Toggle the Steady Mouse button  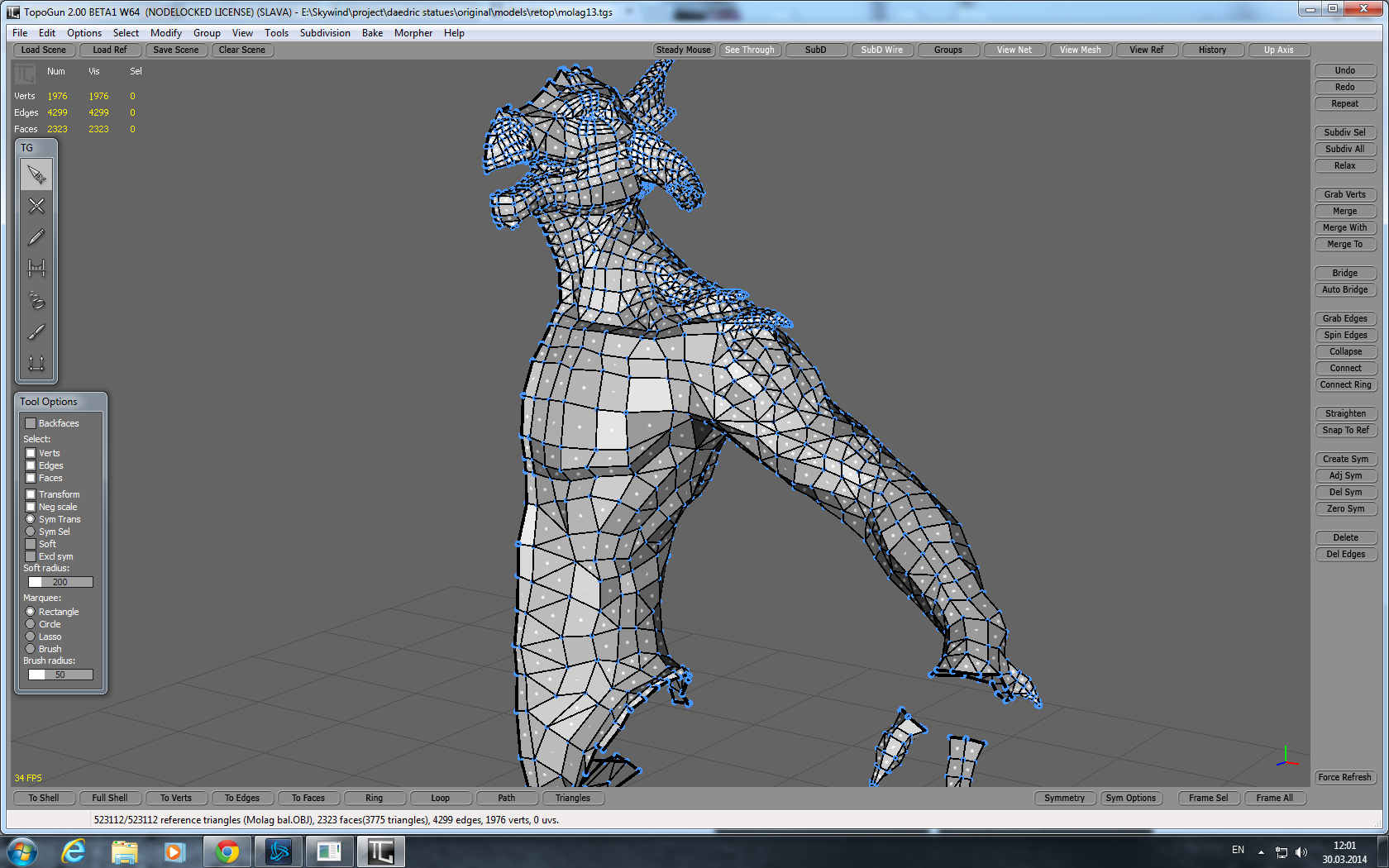684,50
